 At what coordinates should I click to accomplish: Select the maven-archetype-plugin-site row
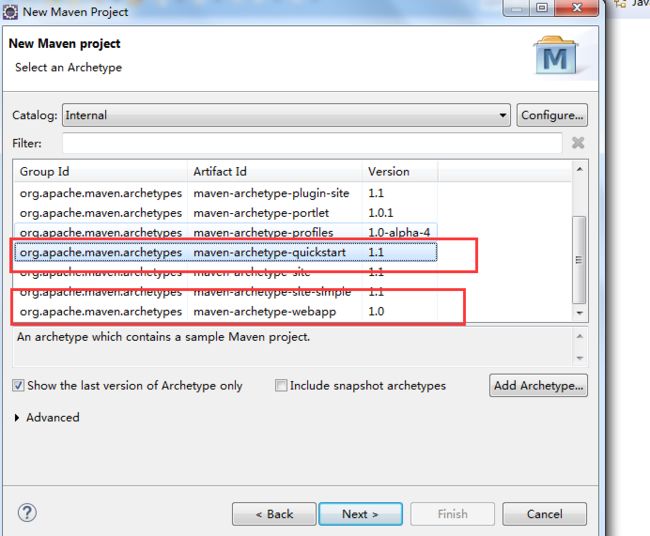click(226, 193)
